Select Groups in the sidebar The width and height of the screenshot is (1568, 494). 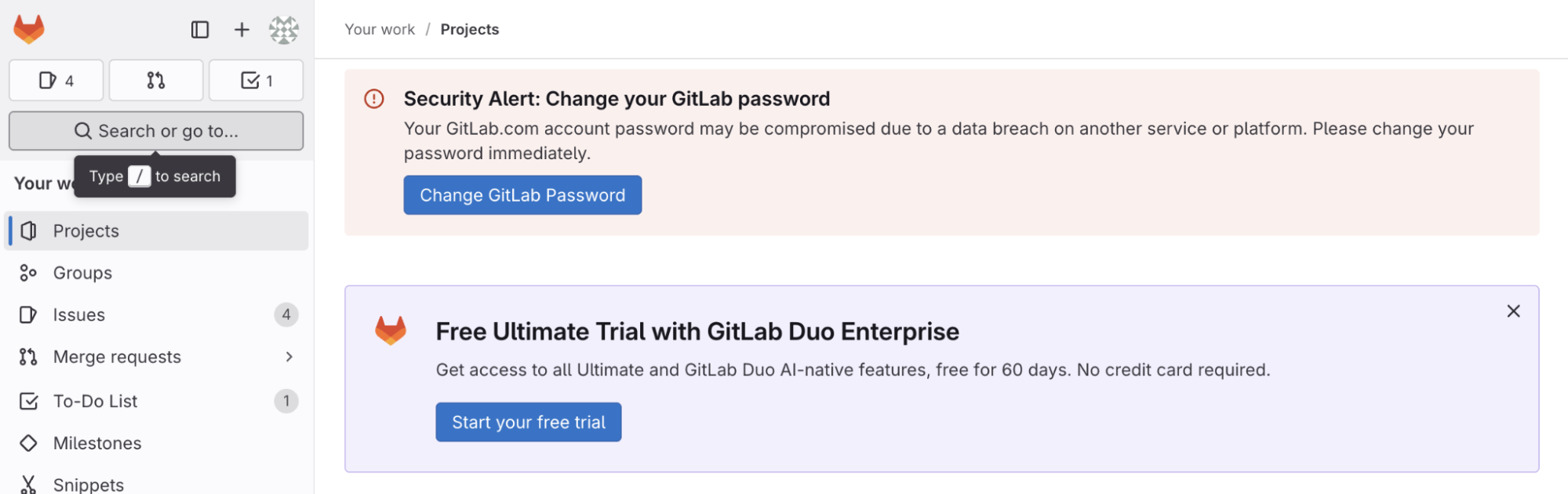(157, 273)
